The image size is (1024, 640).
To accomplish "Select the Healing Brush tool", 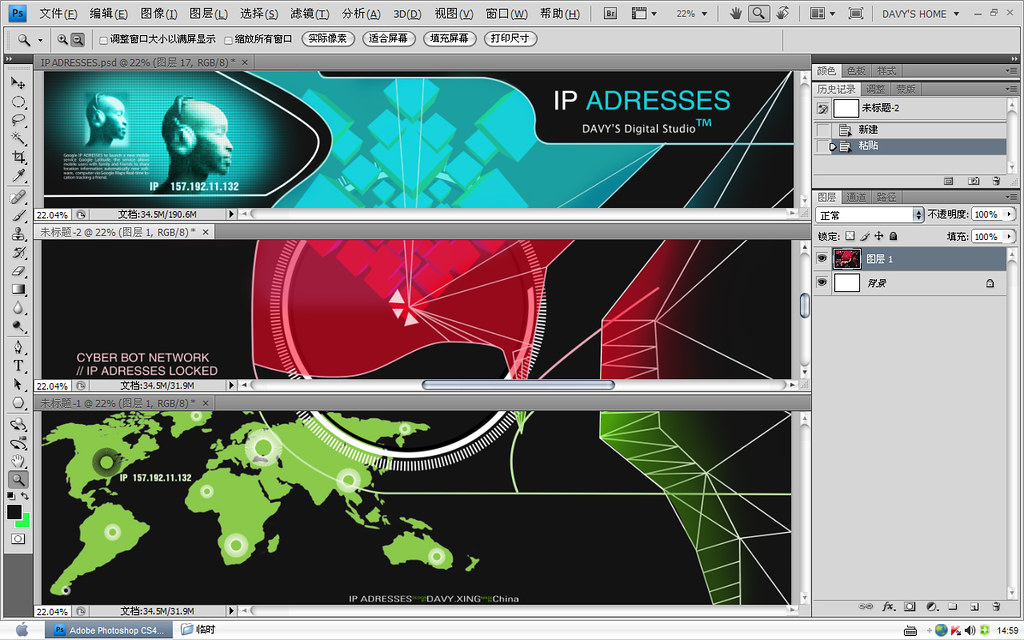I will coord(18,197).
